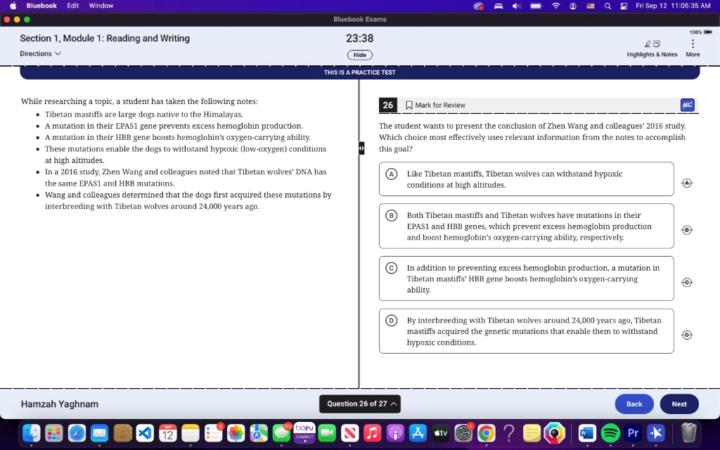Open FaceTime from the dock
Image resolution: width=720 pixels, height=450 pixels.
[x=327, y=433]
